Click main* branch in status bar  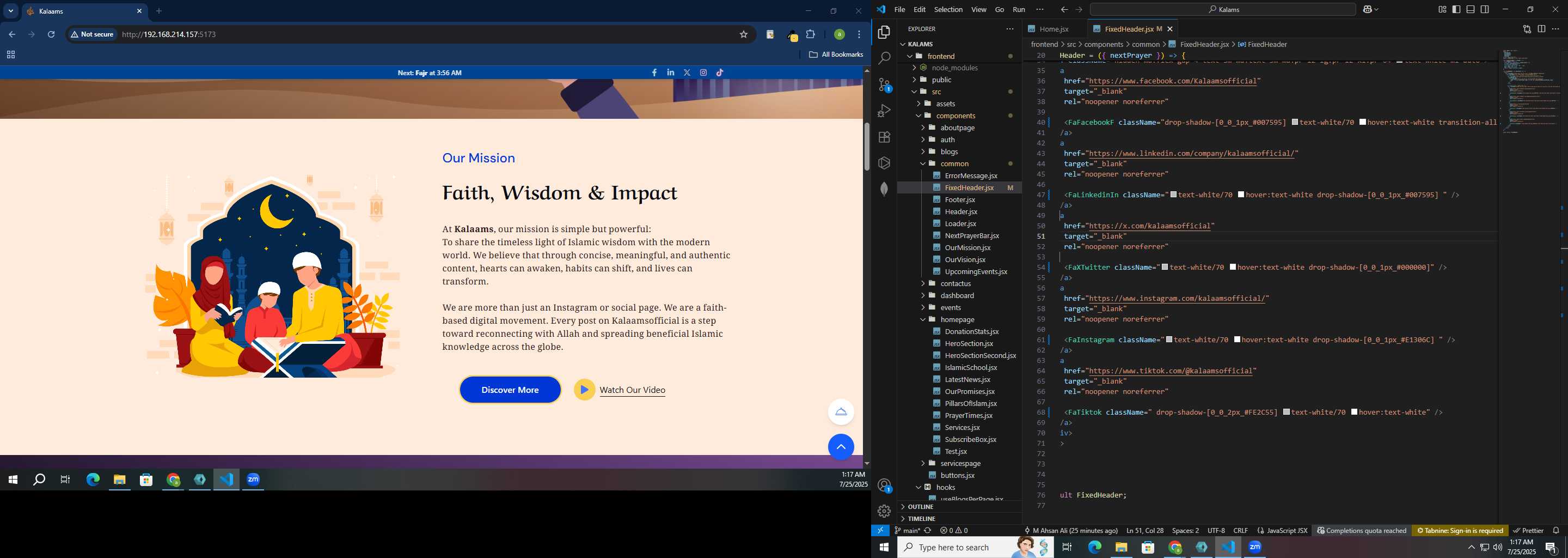pos(908,531)
